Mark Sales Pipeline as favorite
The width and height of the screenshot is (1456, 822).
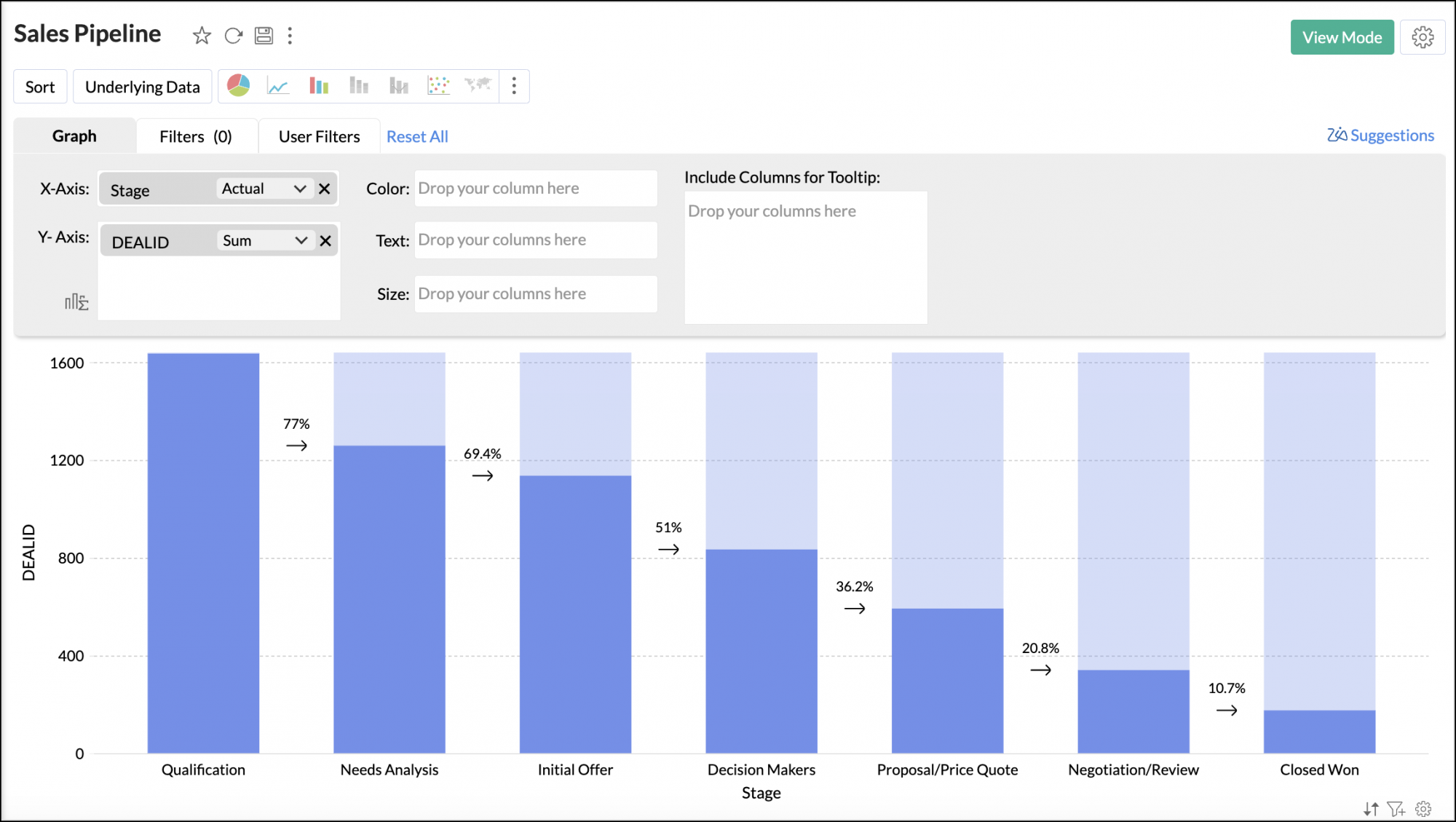tap(201, 36)
